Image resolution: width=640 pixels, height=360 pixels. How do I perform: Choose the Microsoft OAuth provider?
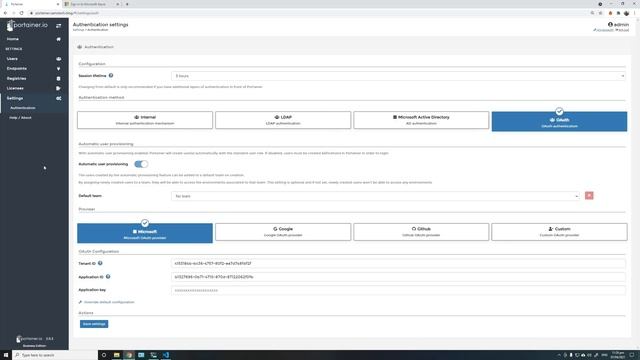pyautogui.click(x=145, y=233)
